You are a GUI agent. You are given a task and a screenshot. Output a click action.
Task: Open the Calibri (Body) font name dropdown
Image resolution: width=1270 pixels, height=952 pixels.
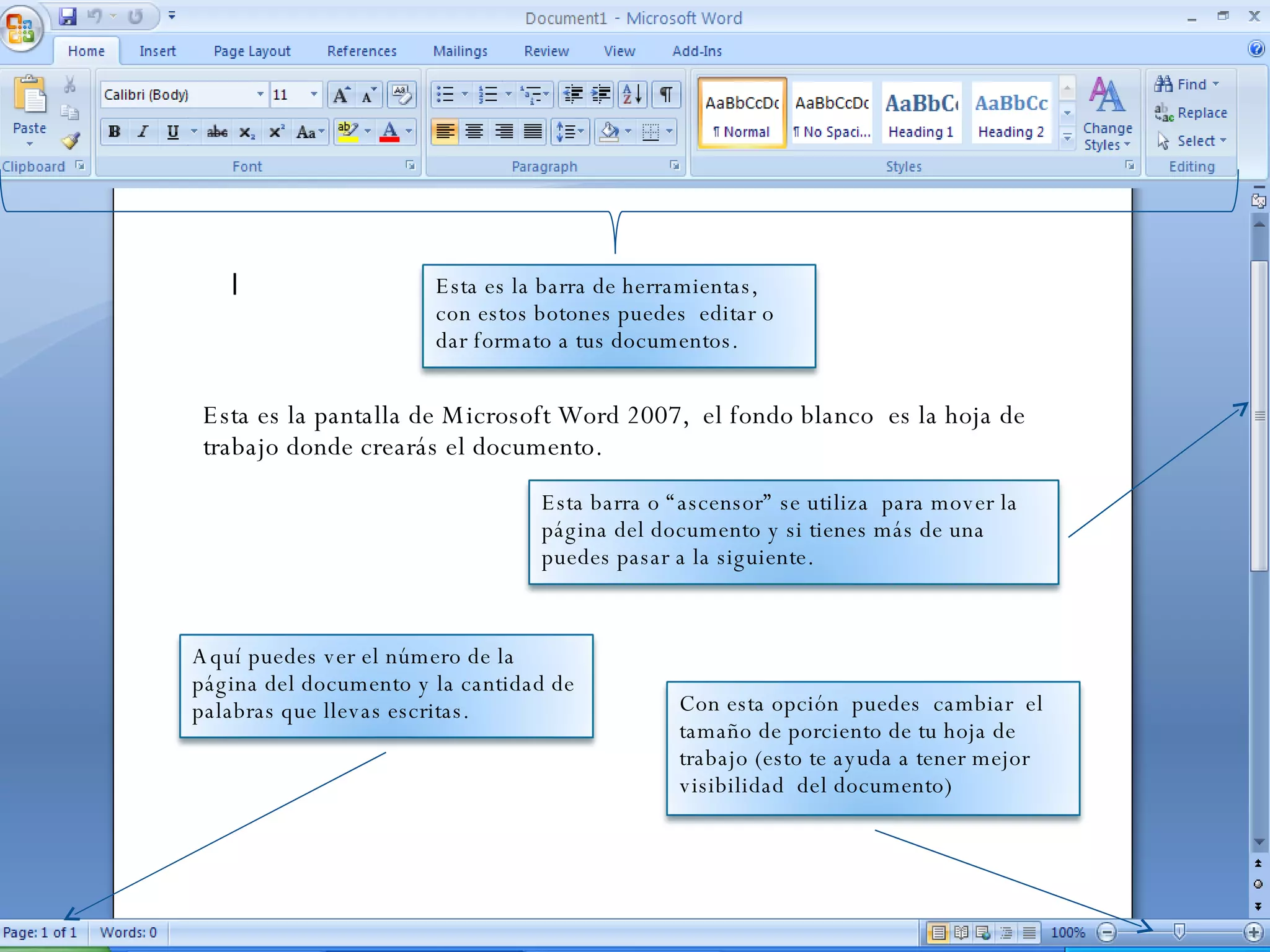click(260, 94)
